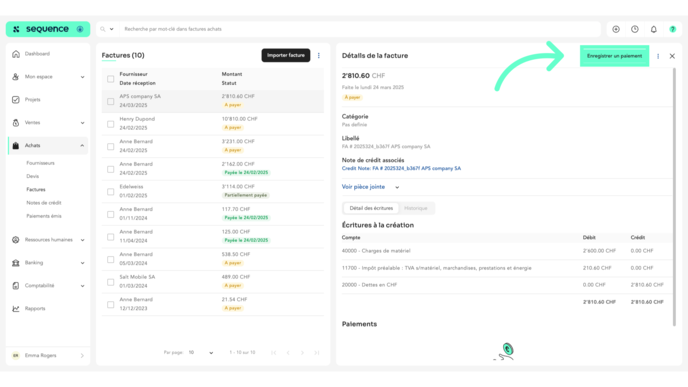
Task: Switch to Historique tab
Action: (x=416, y=208)
